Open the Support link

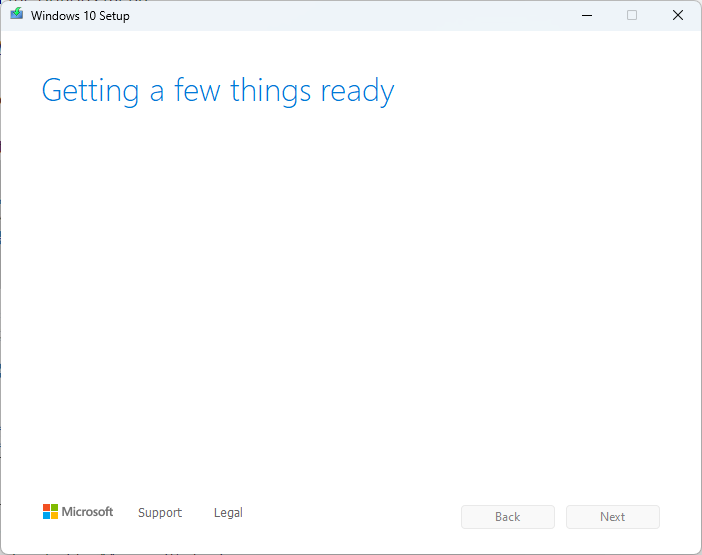click(x=160, y=513)
